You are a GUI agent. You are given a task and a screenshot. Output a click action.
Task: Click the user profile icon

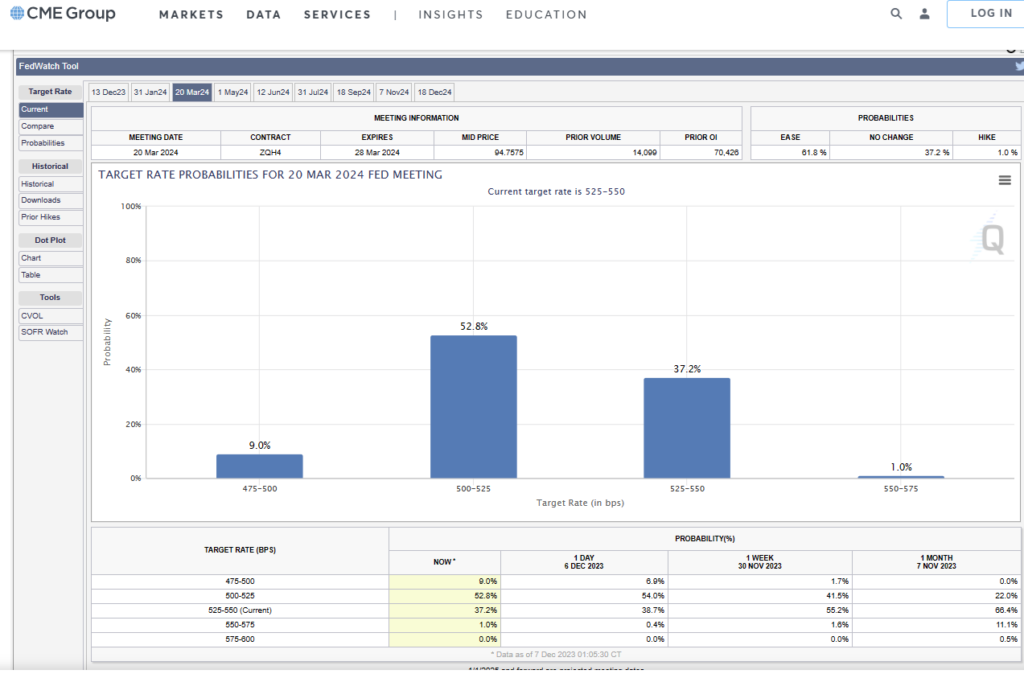coord(924,14)
